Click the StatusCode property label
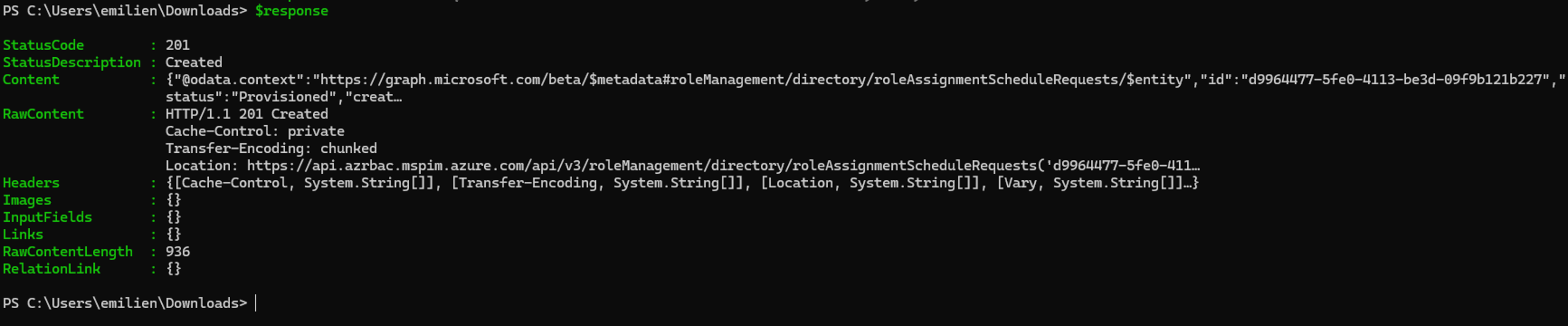Viewport: 1568px width, 326px height. pos(43,45)
